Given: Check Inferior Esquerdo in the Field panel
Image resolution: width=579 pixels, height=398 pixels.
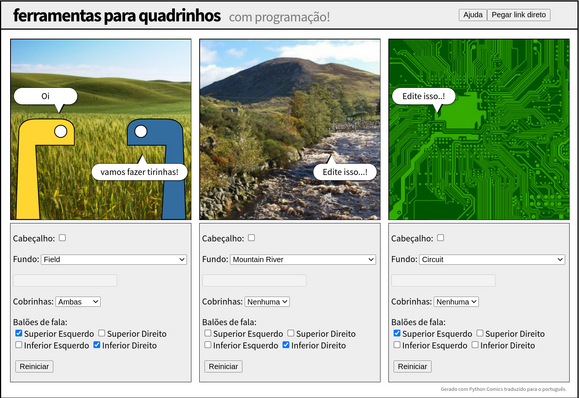Looking at the screenshot, I should pyautogui.click(x=19, y=345).
